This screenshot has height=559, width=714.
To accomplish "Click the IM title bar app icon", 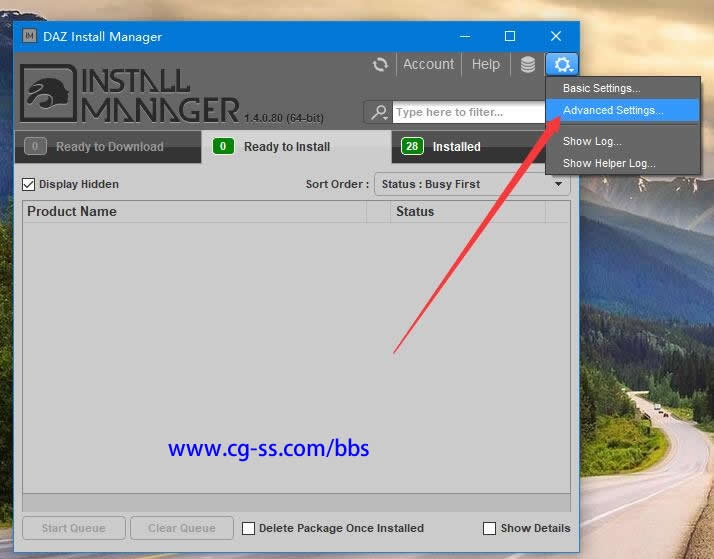I will (29, 37).
